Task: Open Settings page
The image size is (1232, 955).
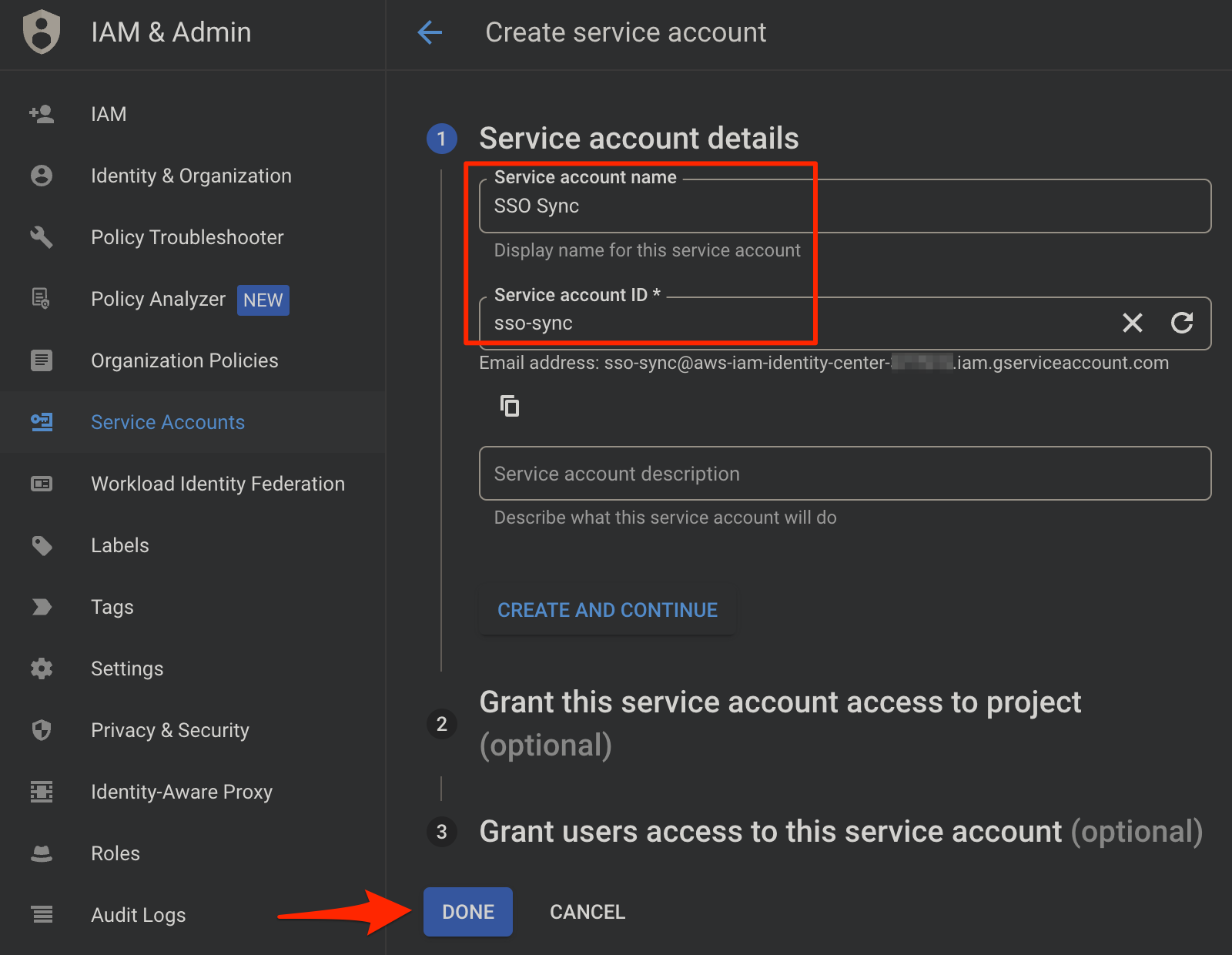Action: pos(192,668)
